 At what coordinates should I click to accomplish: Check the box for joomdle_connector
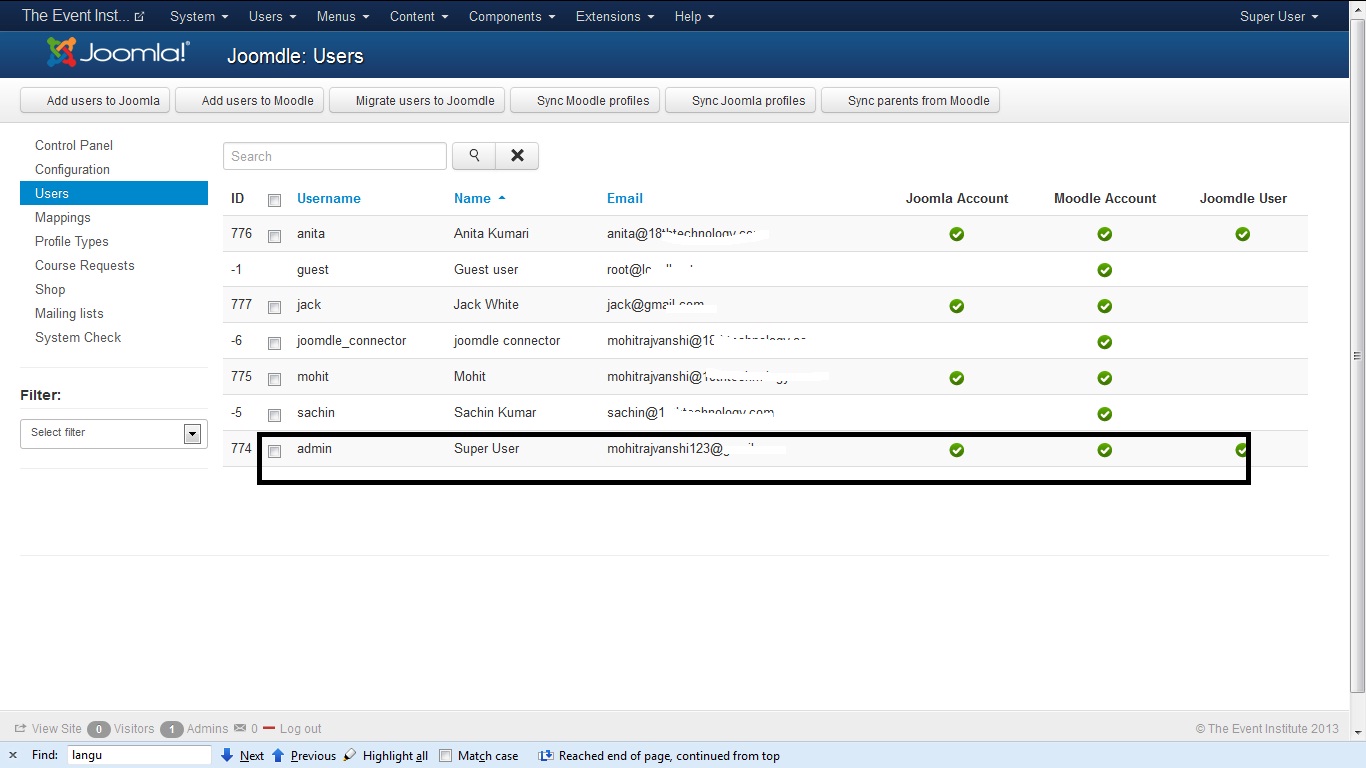click(x=274, y=344)
